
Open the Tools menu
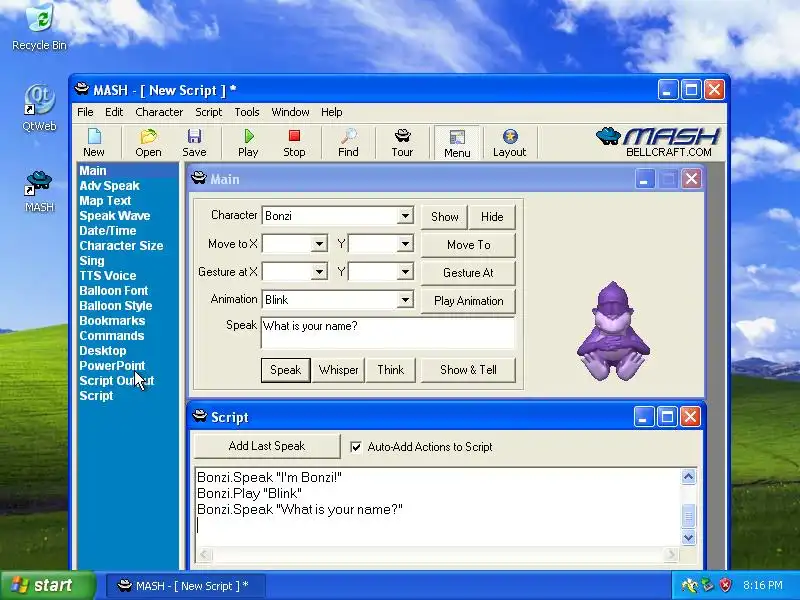[x=247, y=112]
